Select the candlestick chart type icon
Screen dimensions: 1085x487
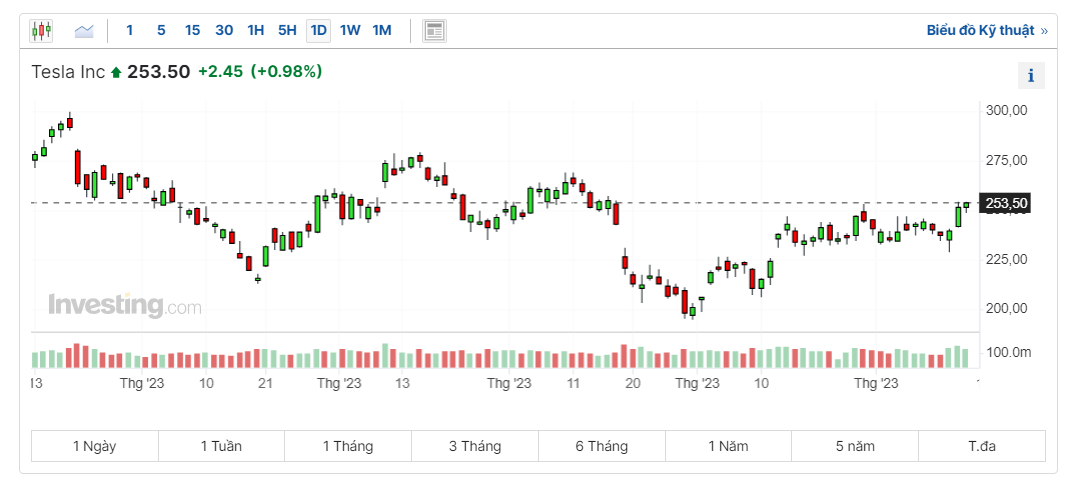42,30
